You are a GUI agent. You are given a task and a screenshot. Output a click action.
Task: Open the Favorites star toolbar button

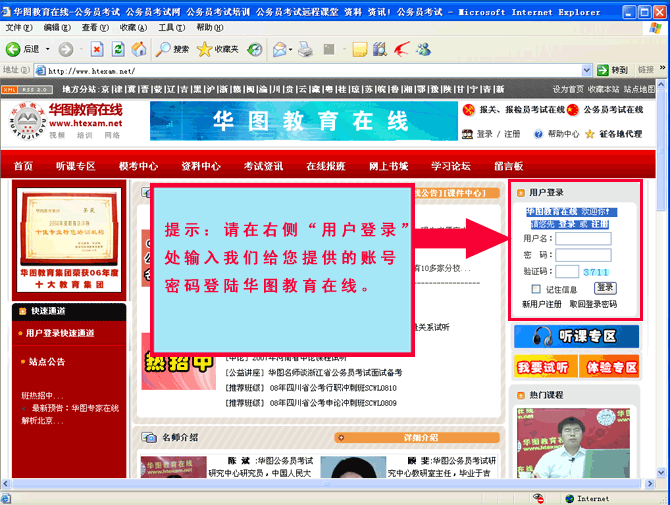pos(217,50)
